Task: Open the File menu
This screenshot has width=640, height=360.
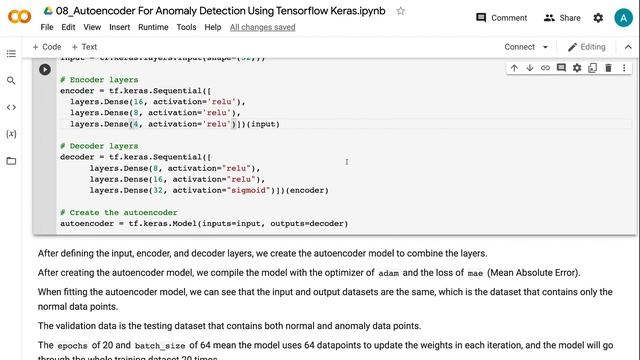Action: [47, 27]
